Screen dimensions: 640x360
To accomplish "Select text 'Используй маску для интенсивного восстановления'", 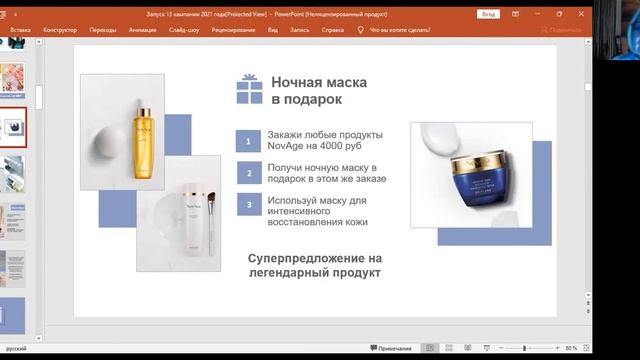I will click(x=318, y=211).
